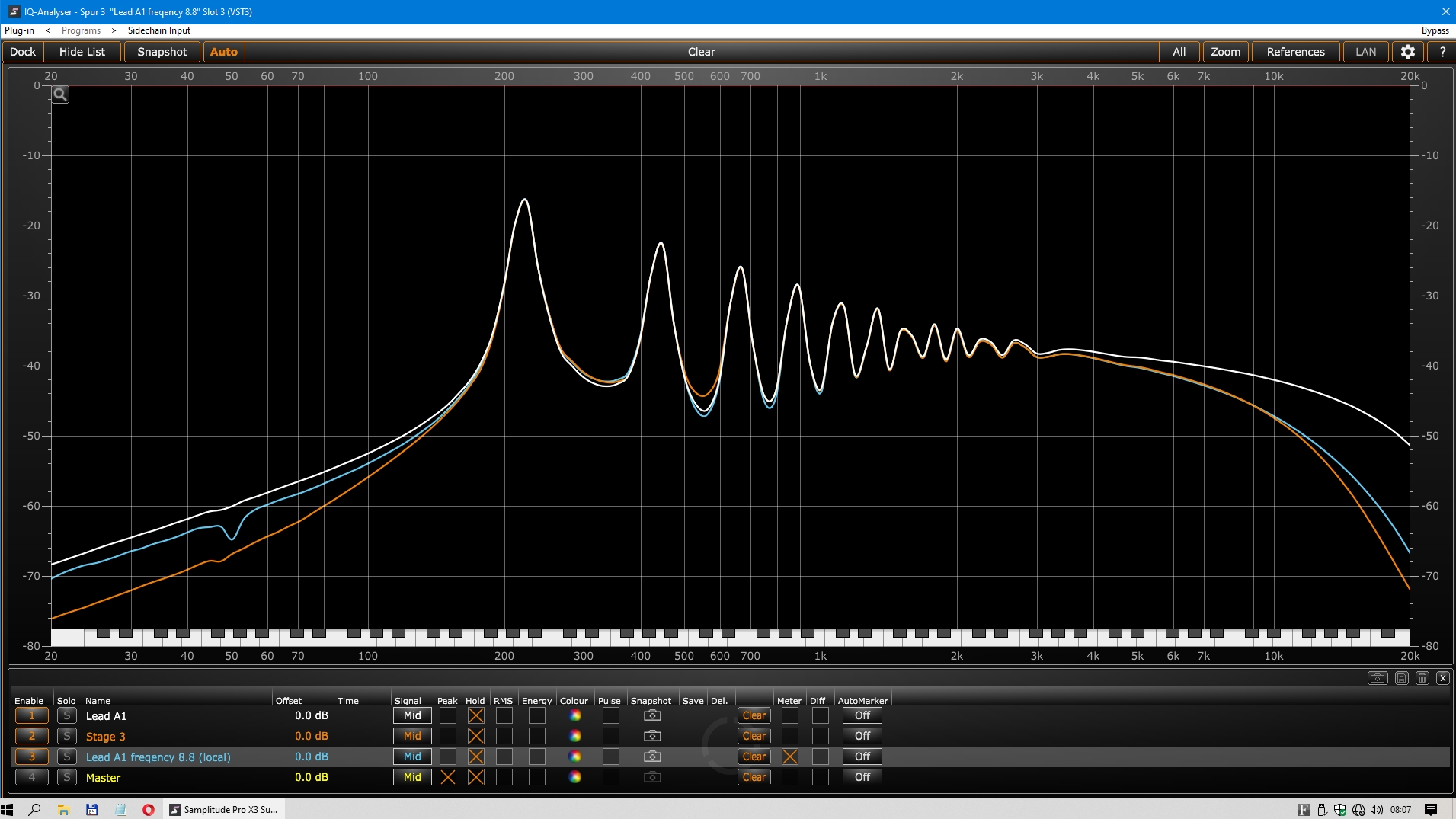
Task: Take snapshot of the Lead A1 row
Action: [x=652, y=715]
